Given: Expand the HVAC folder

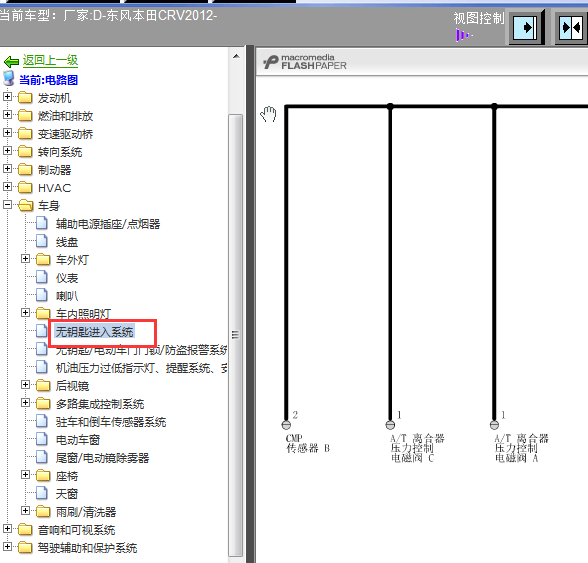Looking at the screenshot, I should [x=7, y=187].
